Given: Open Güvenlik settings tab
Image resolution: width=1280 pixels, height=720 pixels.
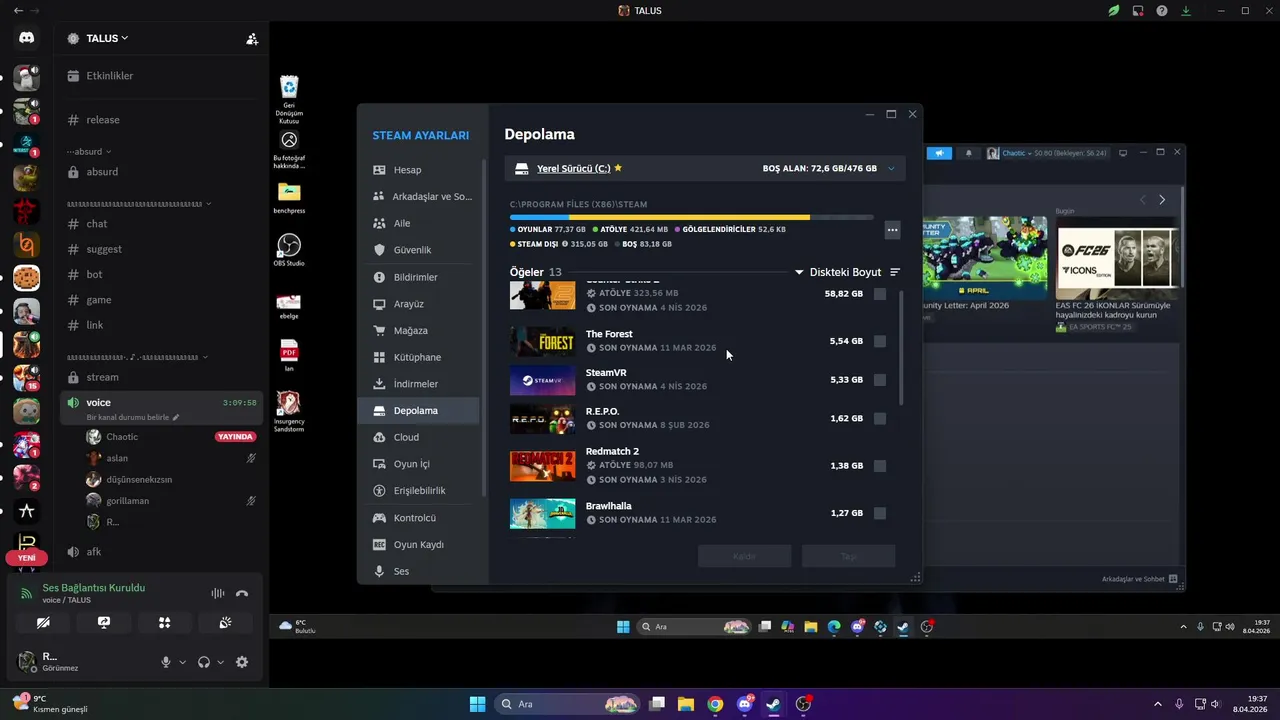Looking at the screenshot, I should tap(420, 250).
